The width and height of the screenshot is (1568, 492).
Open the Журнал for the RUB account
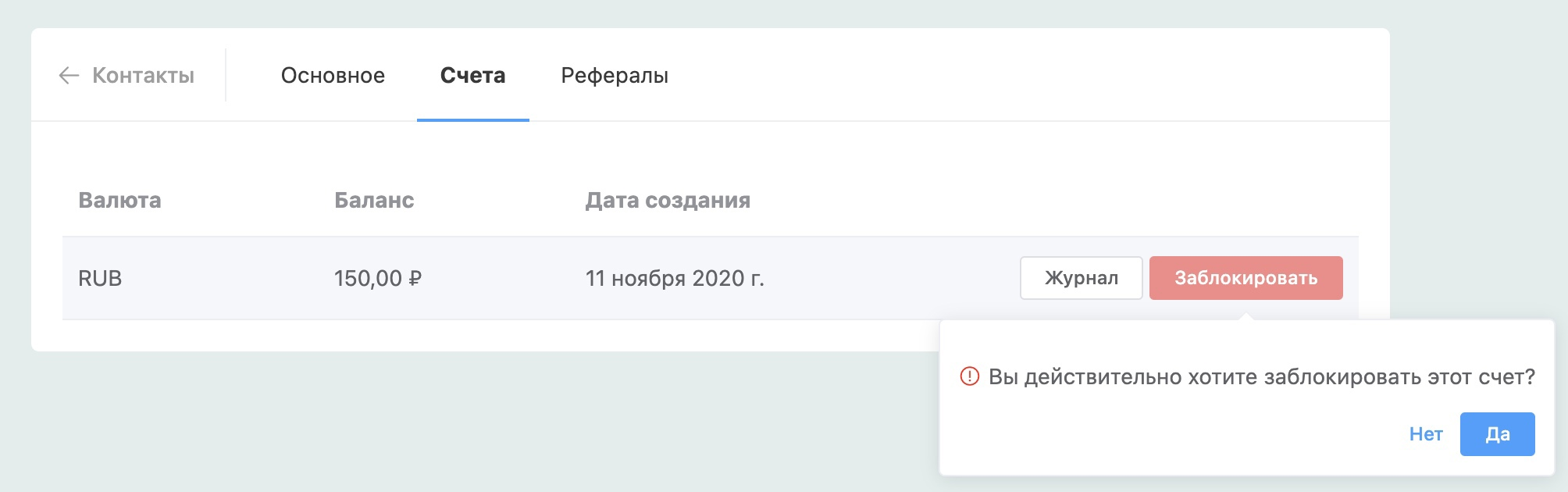coord(1081,278)
